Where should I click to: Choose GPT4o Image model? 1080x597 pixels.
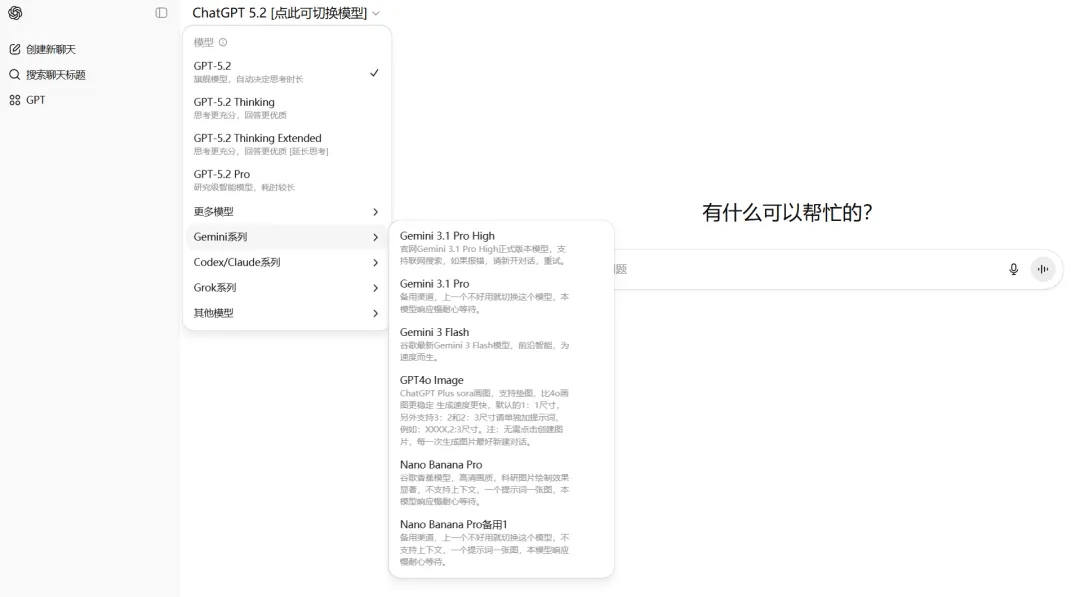point(501,410)
